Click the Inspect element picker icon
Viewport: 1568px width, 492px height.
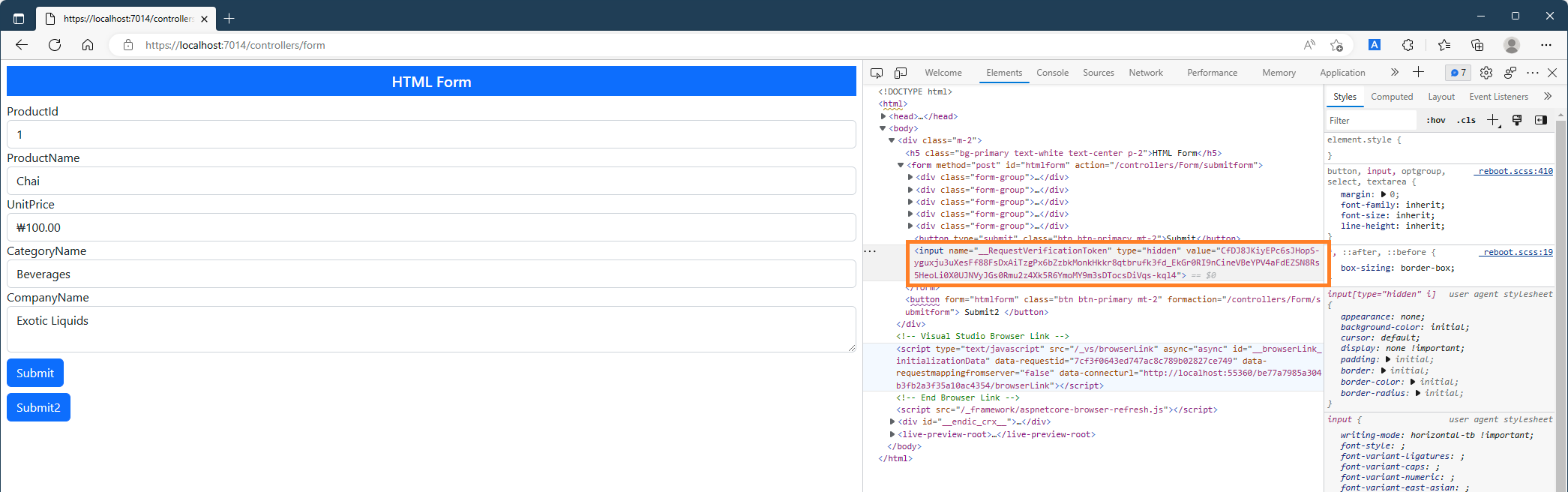(x=877, y=73)
